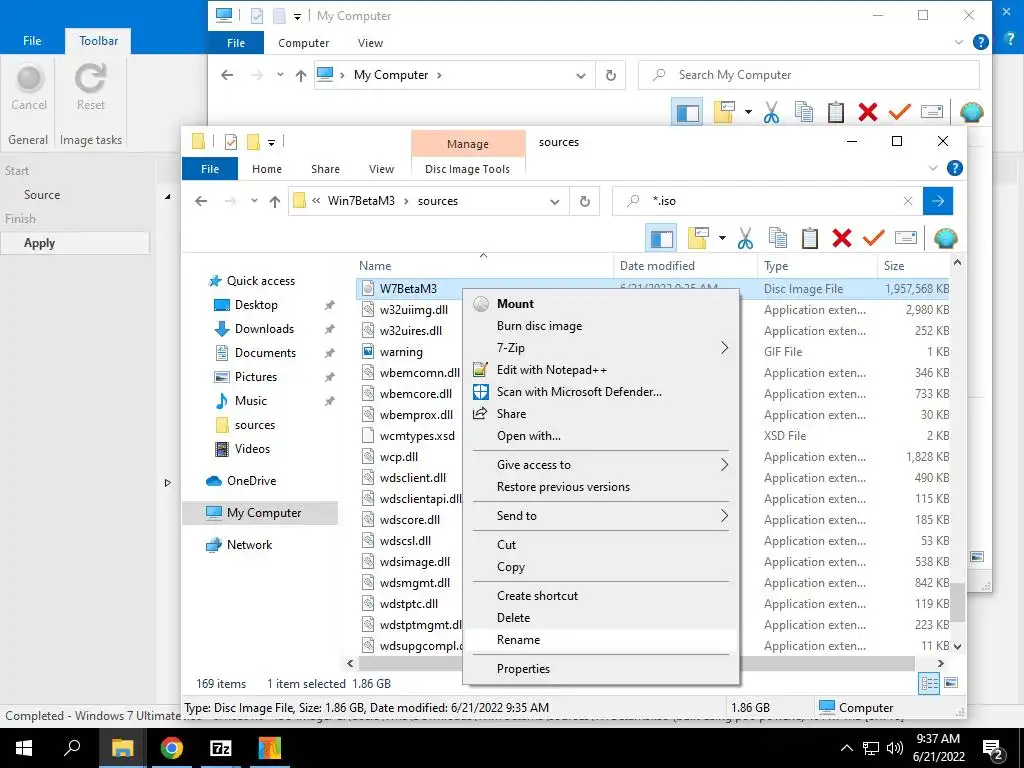Open Disc Image Tools tab
1024x768 pixels.
468,169
